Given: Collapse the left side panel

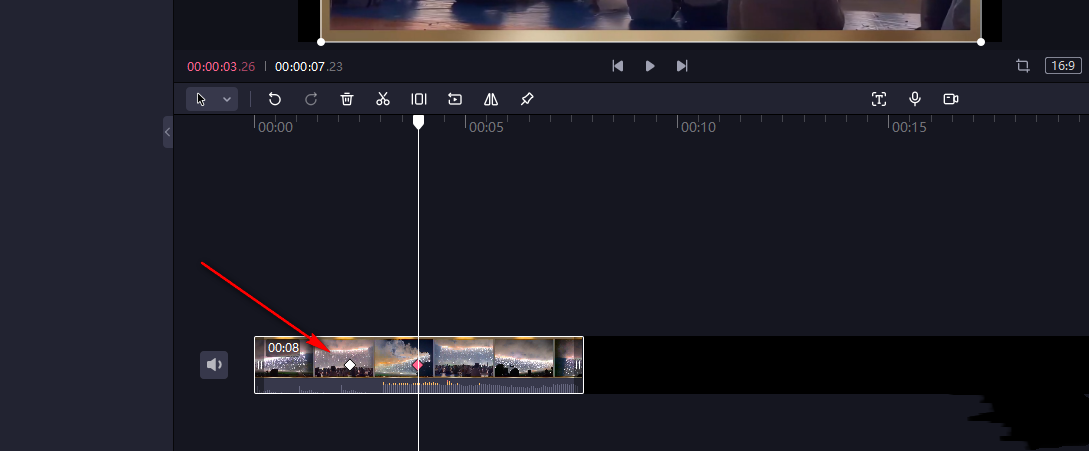Looking at the screenshot, I should 168,132.
